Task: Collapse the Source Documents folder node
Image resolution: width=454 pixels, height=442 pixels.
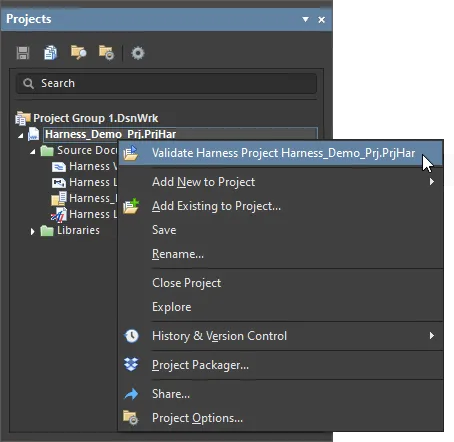Action: 33,152
